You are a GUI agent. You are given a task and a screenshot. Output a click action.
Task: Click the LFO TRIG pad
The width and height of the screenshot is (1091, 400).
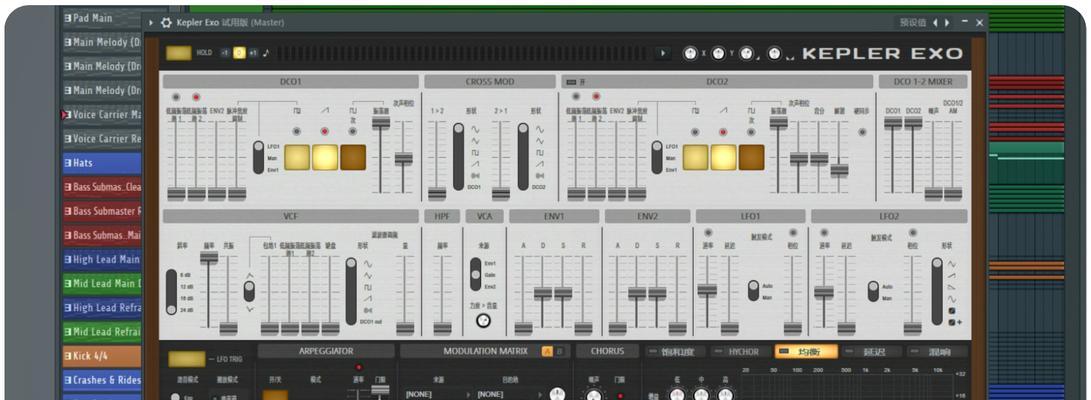[x=187, y=359]
